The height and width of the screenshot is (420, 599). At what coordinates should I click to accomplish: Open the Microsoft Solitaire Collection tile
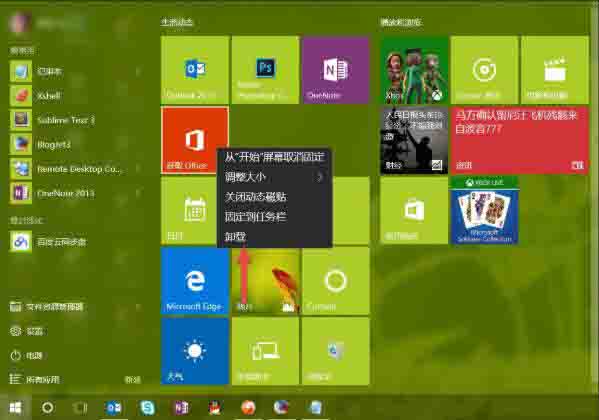click(x=484, y=210)
